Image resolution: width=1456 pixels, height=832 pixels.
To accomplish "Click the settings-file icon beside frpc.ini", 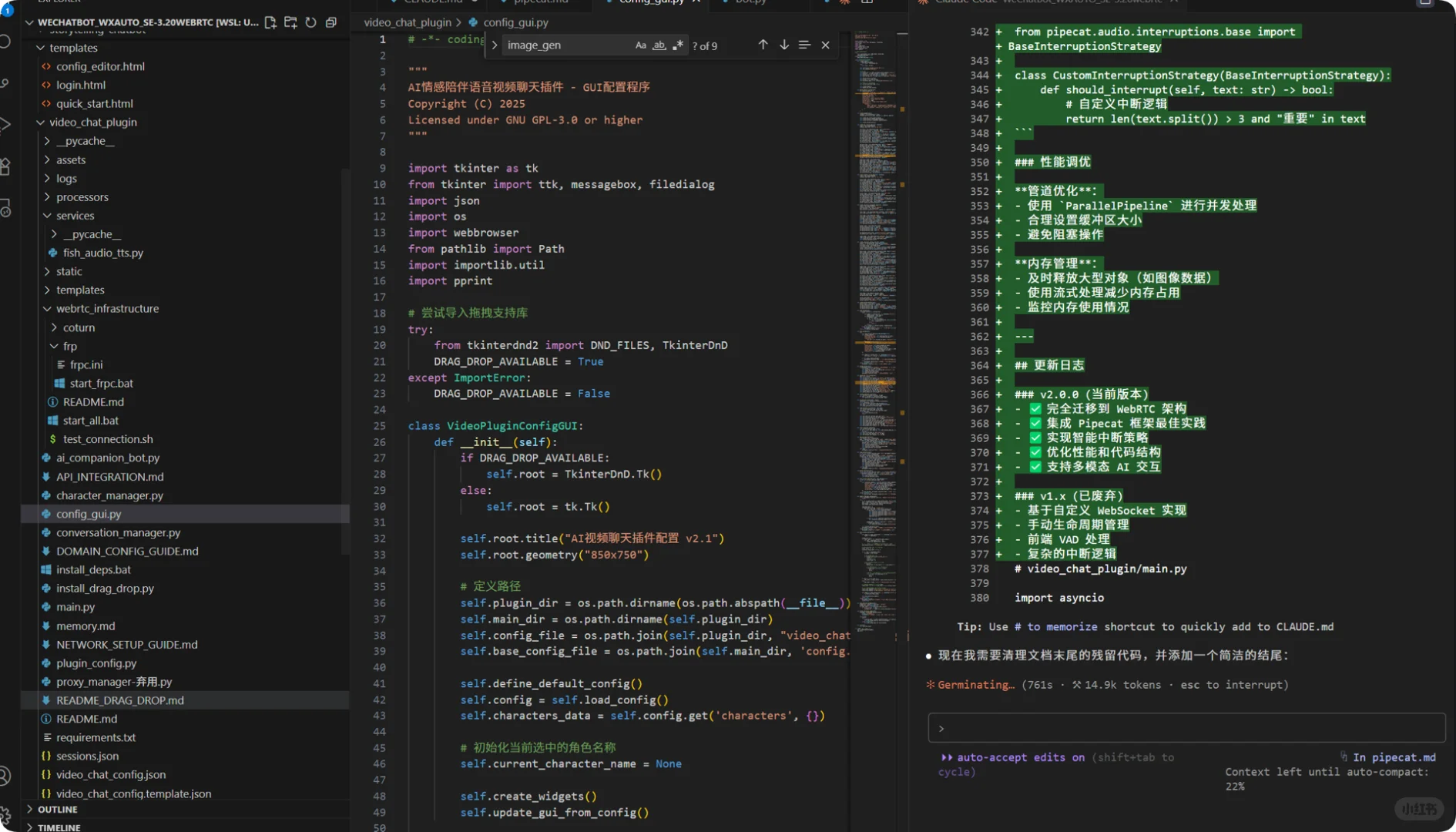I will coord(60,364).
